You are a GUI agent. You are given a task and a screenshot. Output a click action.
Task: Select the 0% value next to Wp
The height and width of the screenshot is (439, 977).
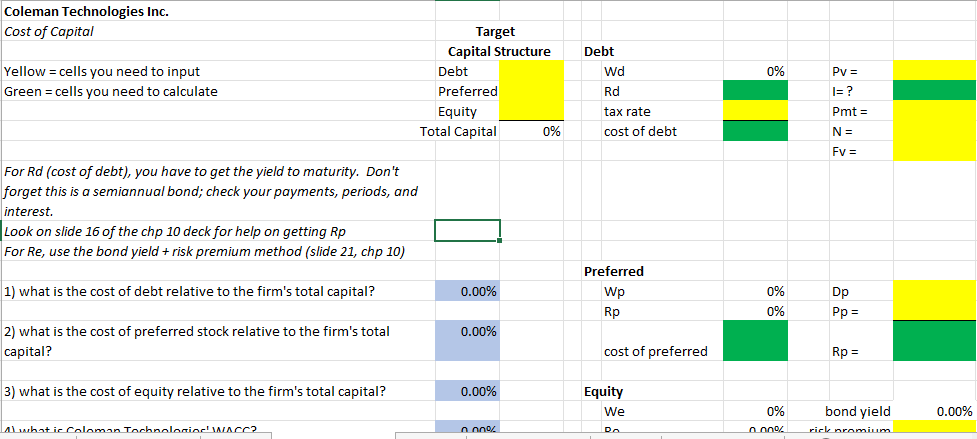click(755, 291)
